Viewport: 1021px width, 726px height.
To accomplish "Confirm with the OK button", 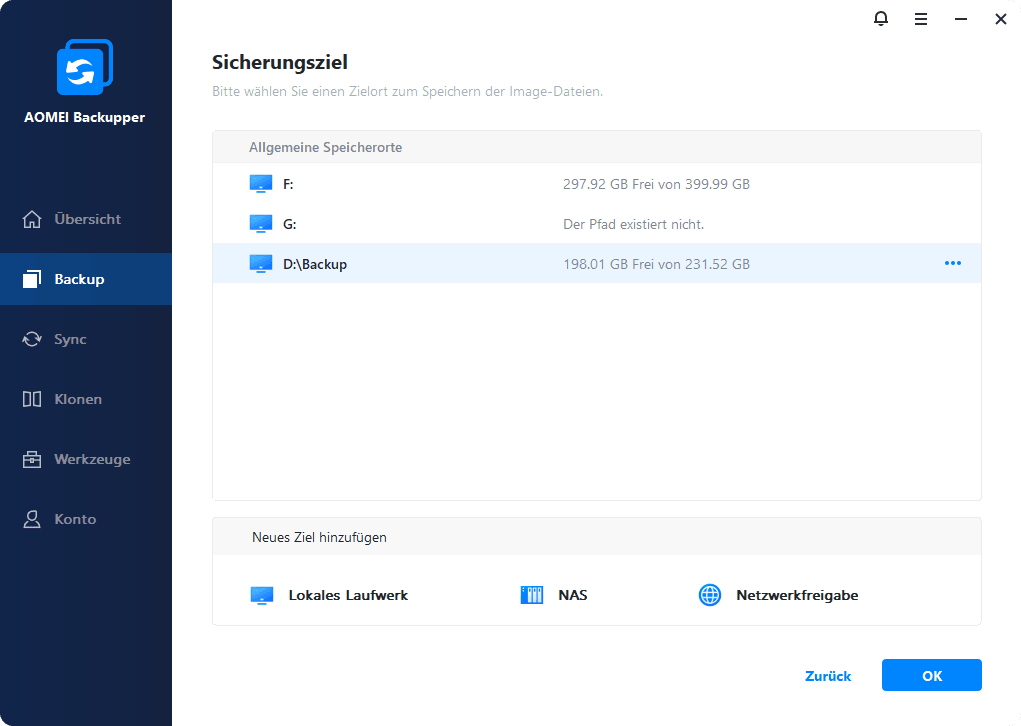I will pos(932,675).
